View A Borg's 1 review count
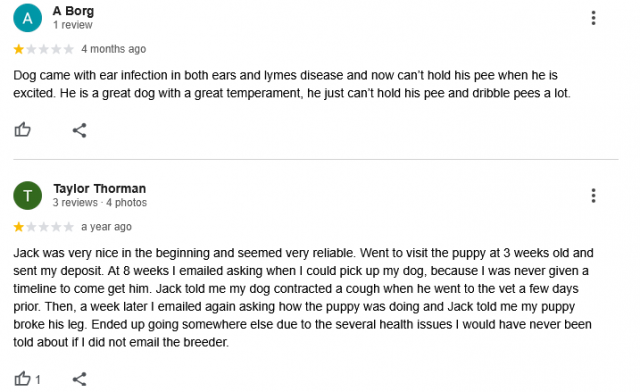640x392 pixels. (x=73, y=25)
